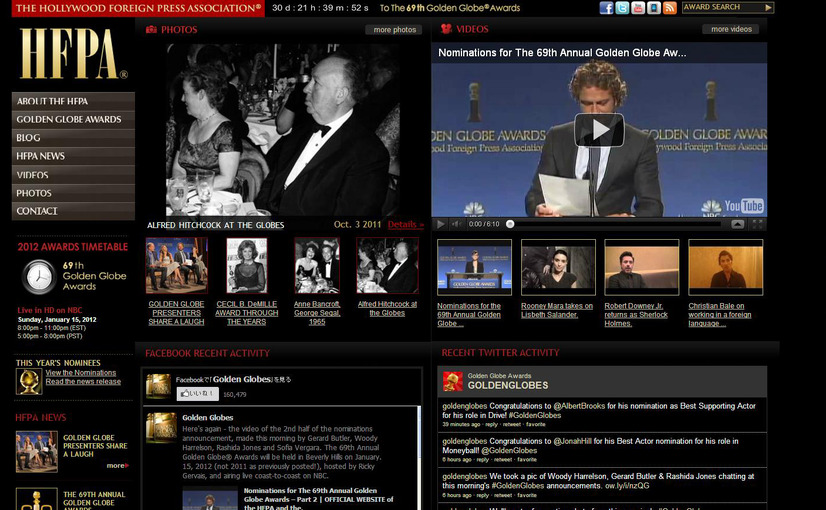
Task: Select Rooney Mara video thumbnail
Action: click(558, 267)
